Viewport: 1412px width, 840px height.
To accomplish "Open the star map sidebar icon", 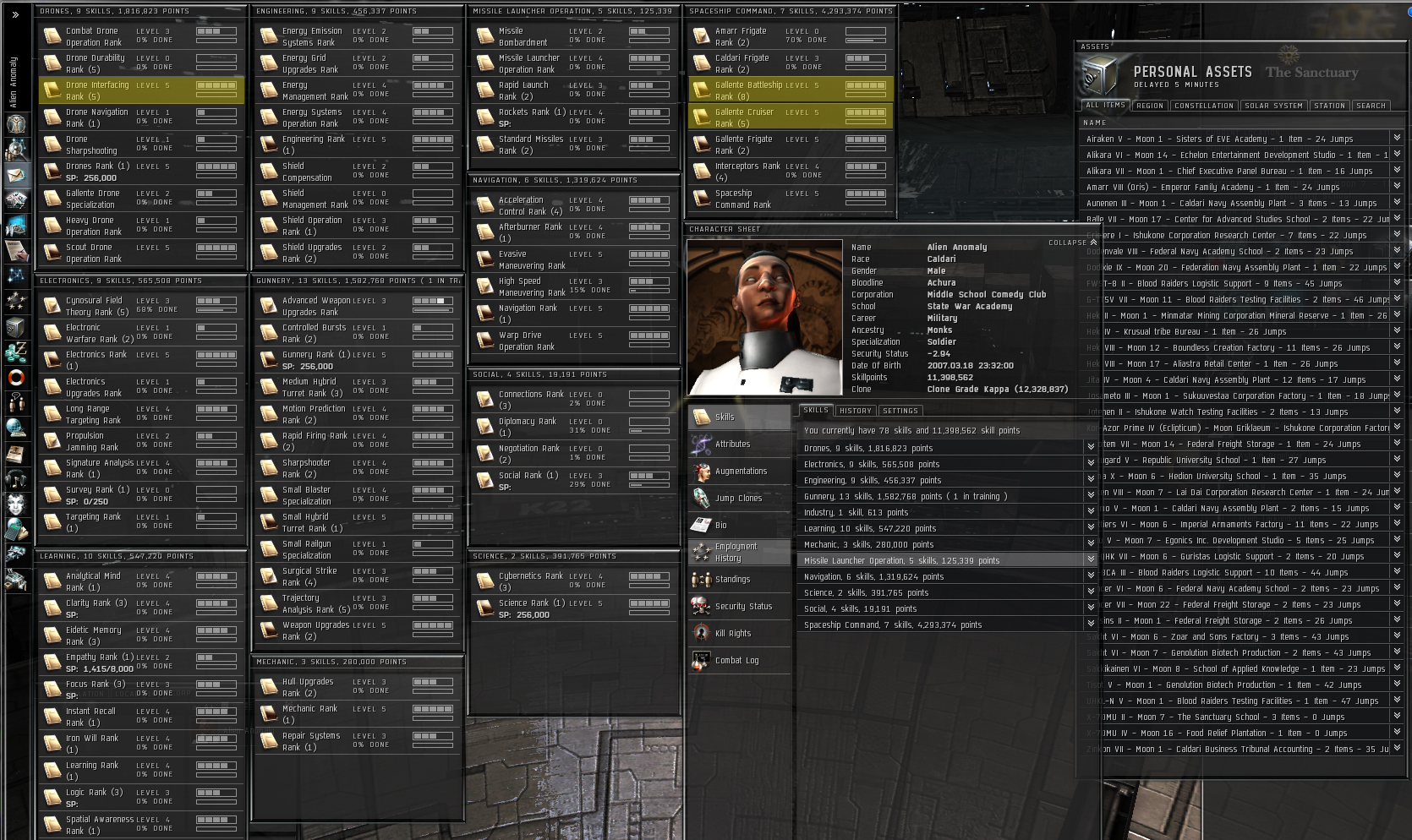I will point(16,275).
